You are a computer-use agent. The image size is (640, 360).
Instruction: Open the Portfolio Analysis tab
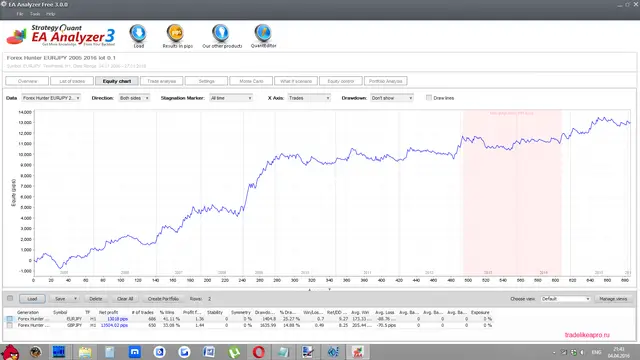coord(386,81)
